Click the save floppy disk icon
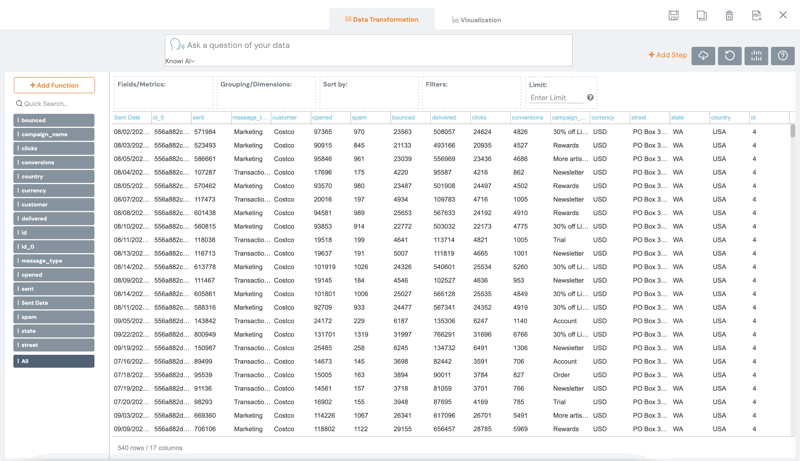Viewport: 800px width, 461px height. click(674, 16)
